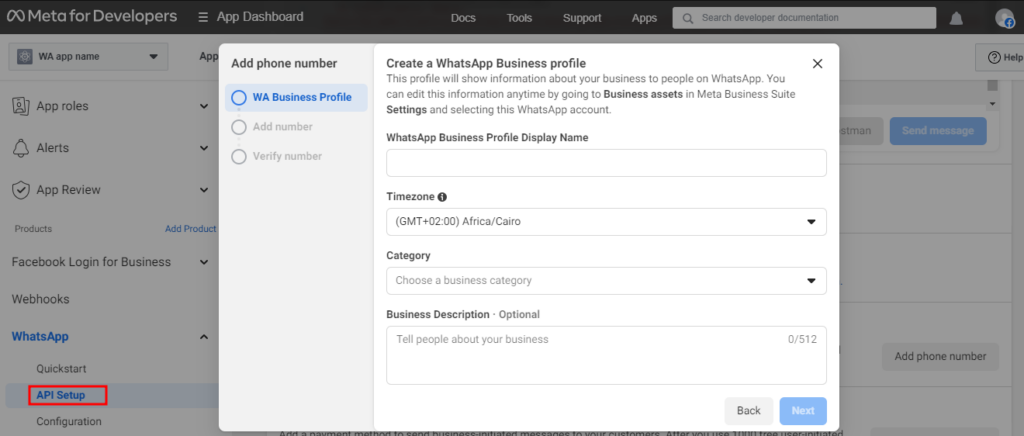Collapse the WhatsApp section chevron
This screenshot has height=436, width=1024.
pos(204,337)
